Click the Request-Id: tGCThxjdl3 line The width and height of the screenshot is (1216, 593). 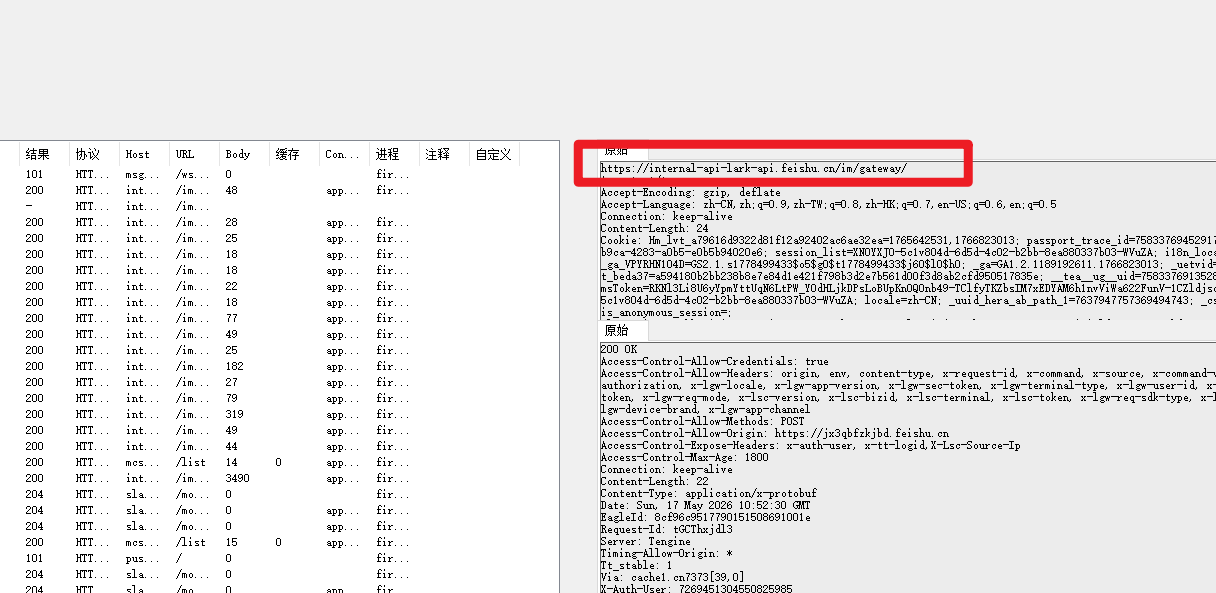[x=666, y=529]
